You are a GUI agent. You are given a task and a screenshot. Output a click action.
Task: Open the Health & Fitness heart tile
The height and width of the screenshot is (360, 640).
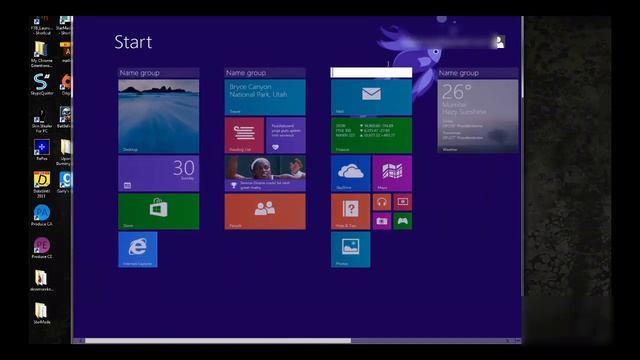pos(286,136)
